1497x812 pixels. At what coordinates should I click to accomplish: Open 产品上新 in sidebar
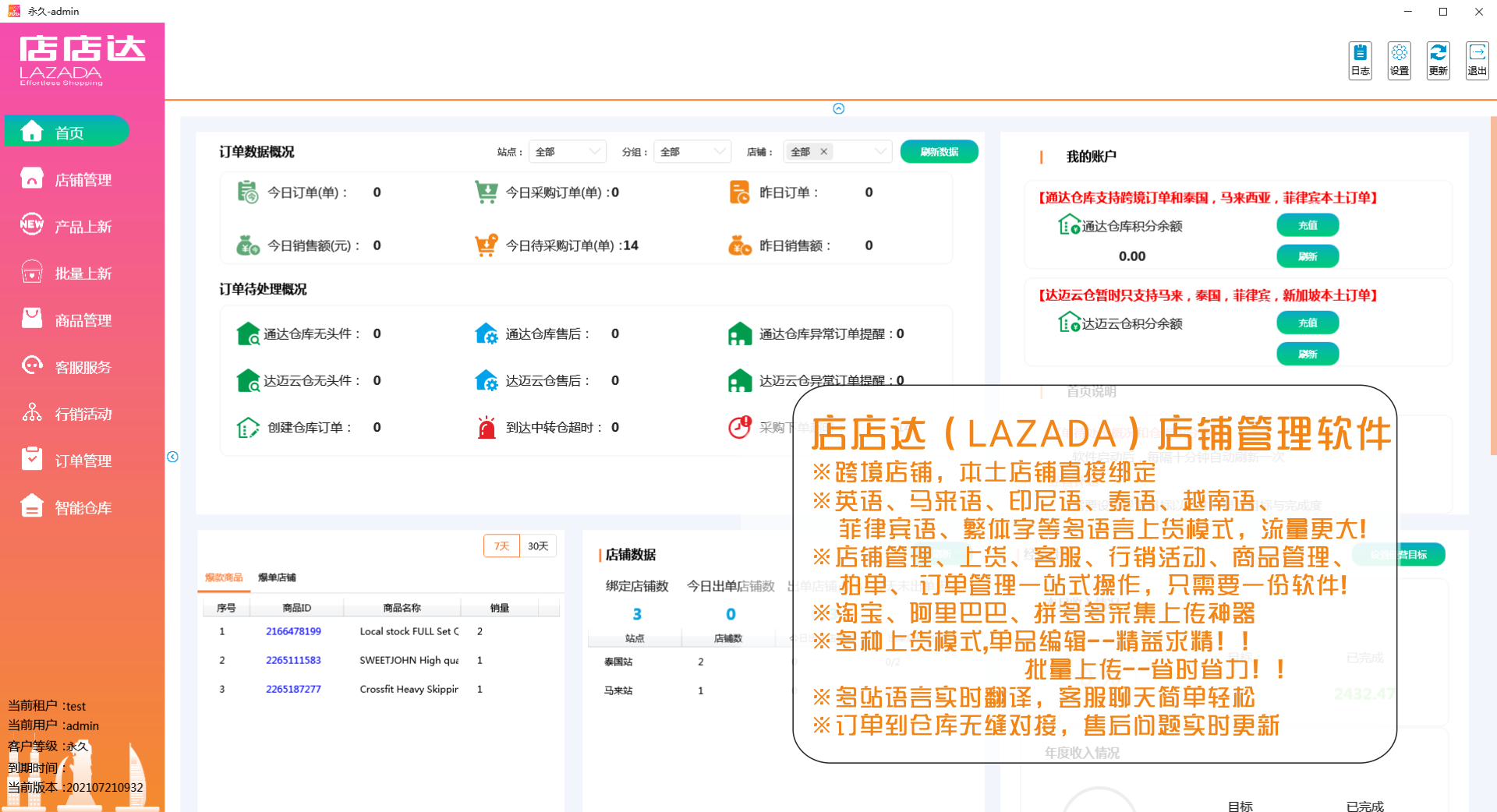pos(83,227)
